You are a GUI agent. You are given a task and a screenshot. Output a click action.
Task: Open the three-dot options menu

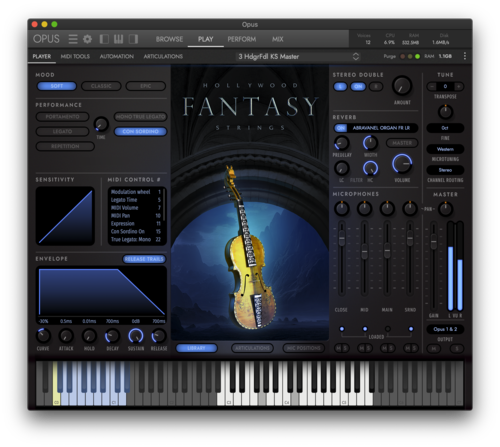[465, 56]
